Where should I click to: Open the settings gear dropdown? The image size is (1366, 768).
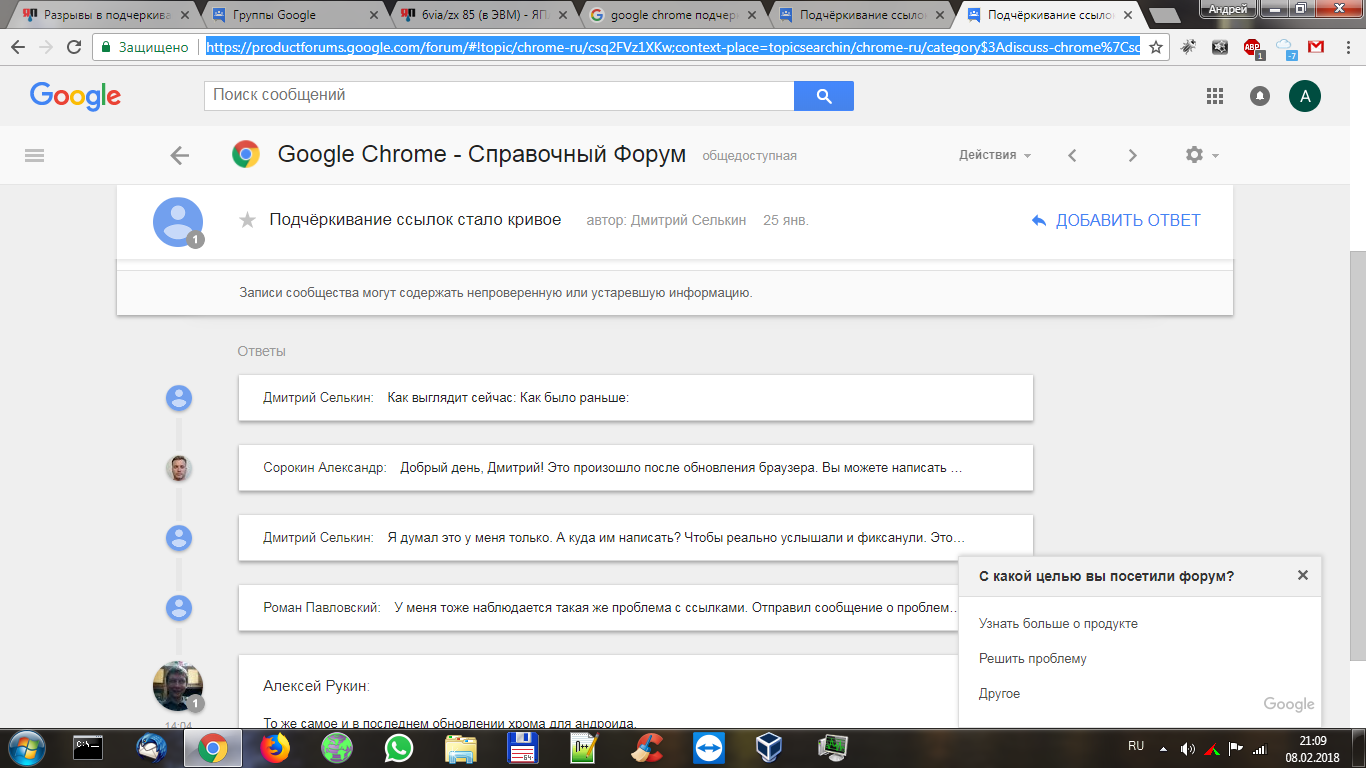(1201, 155)
